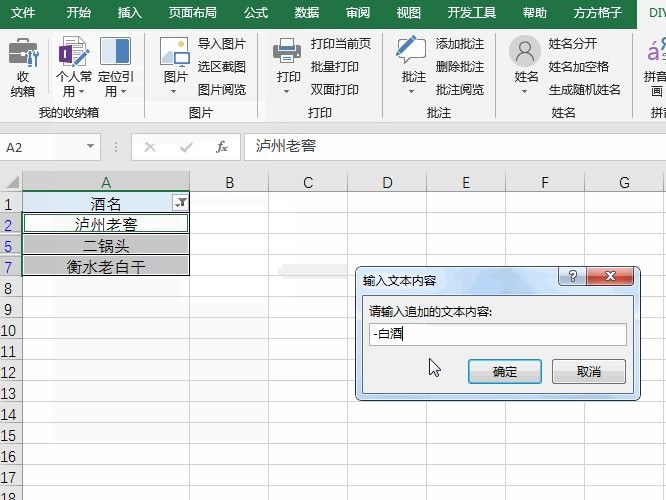
Task: Select column D header
Action: [387, 183]
